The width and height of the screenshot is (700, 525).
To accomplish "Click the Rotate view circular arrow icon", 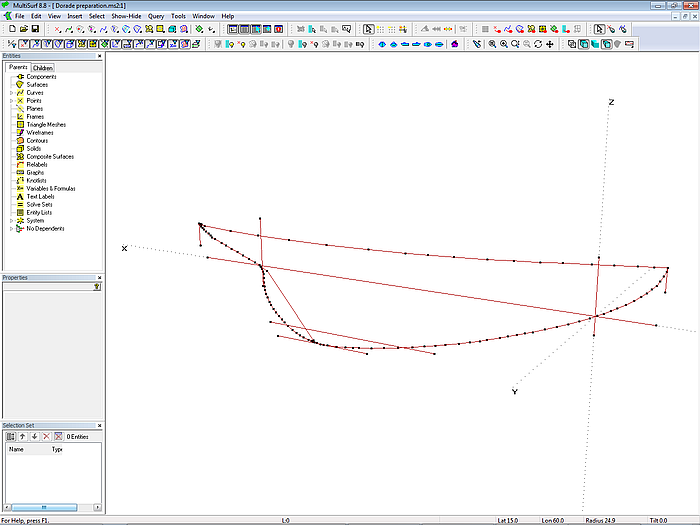I will click(539, 44).
